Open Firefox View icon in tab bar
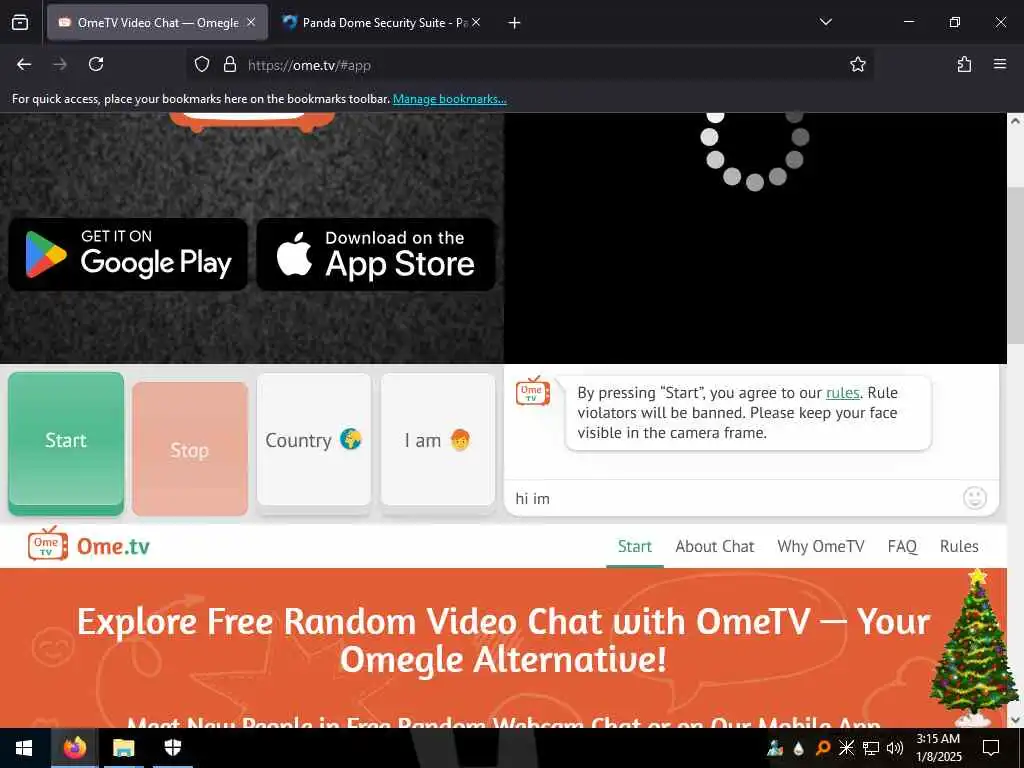The image size is (1024, 768). pyautogui.click(x=20, y=22)
